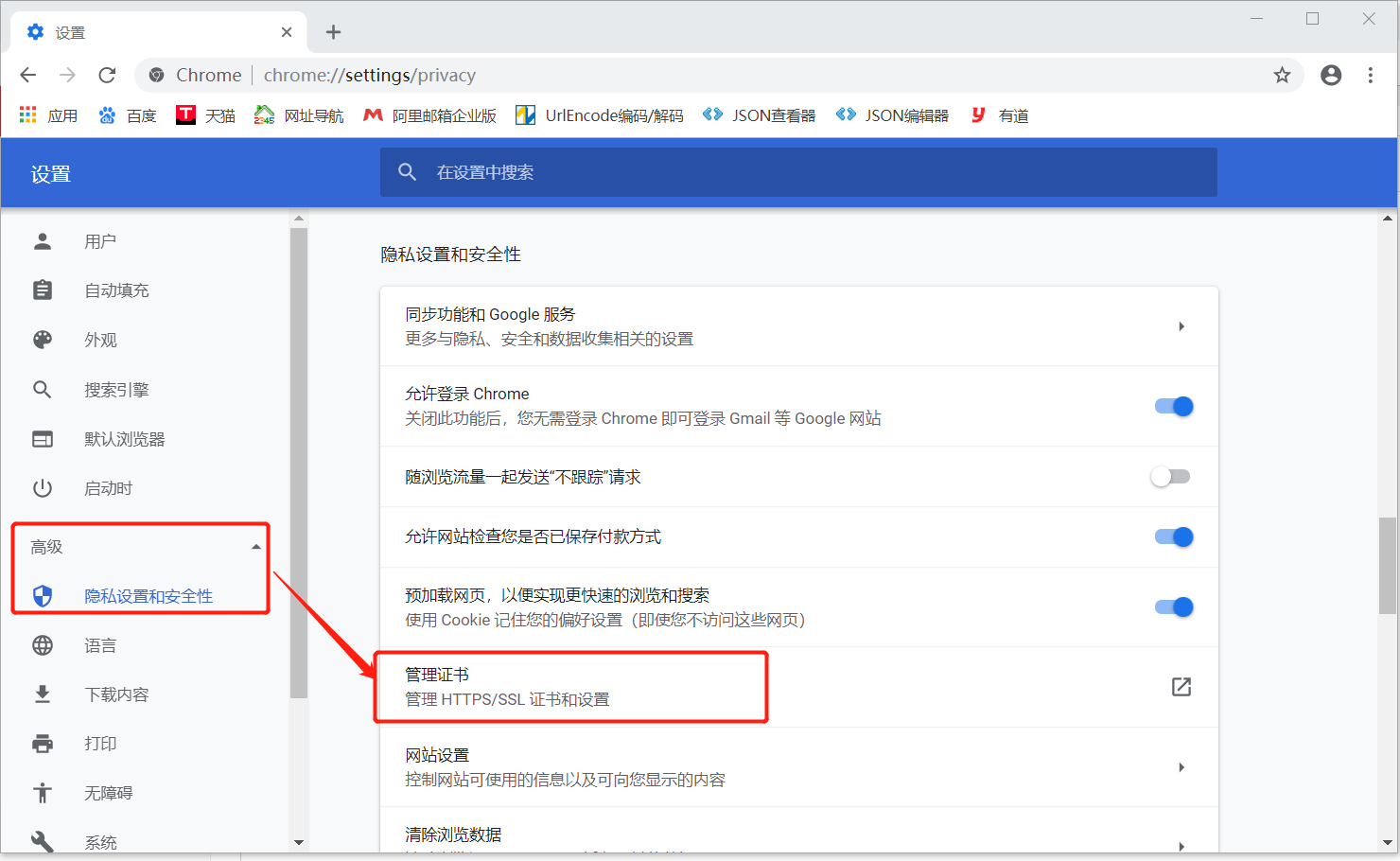This screenshot has height=861, width=1400.
Task: Click the address bar URL
Action: click(370, 75)
